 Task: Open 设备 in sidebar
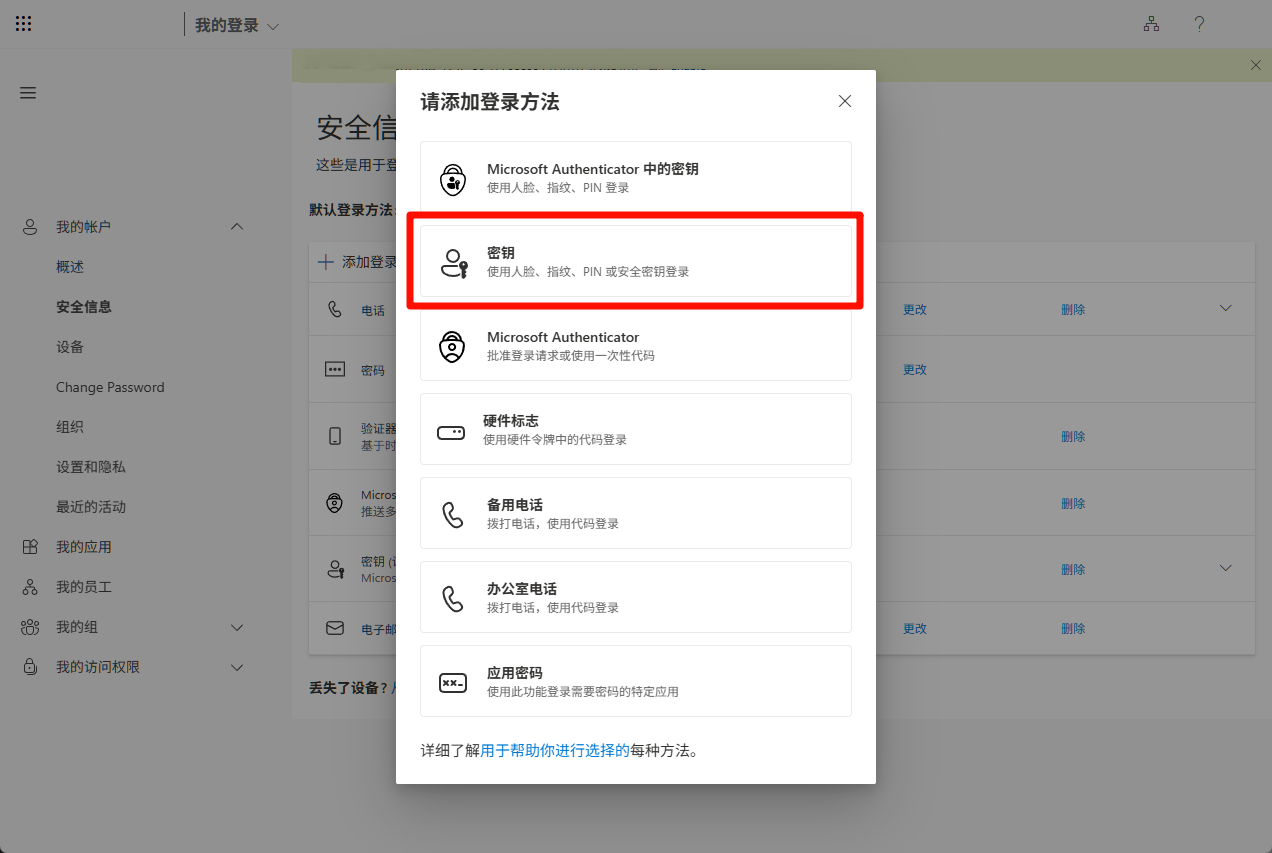(70, 347)
